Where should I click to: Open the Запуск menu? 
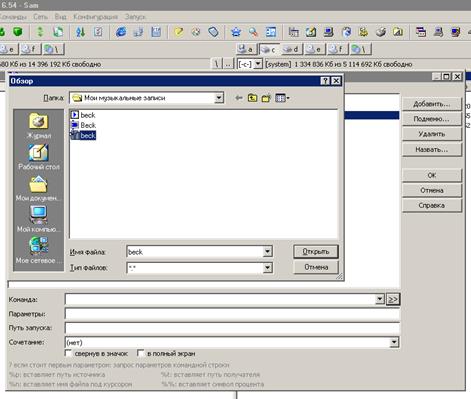(135, 17)
